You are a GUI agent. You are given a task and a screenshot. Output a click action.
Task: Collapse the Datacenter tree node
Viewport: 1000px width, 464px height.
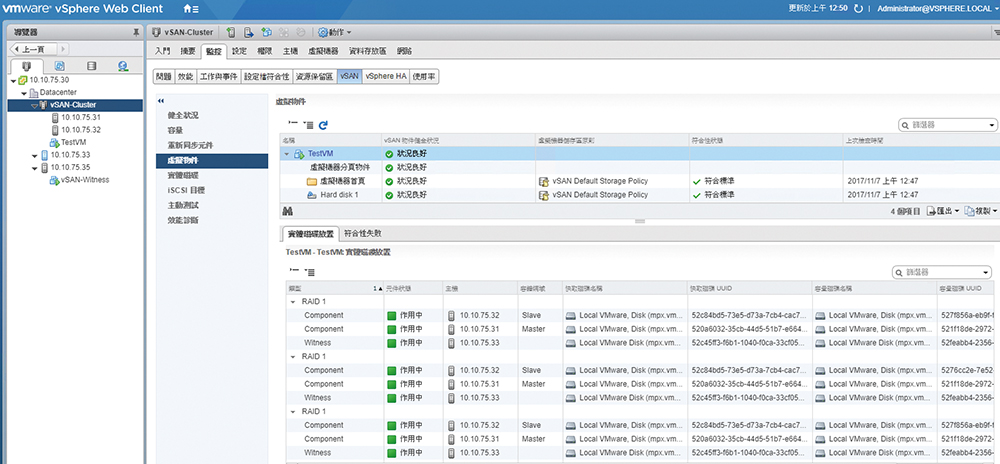coord(25,93)
